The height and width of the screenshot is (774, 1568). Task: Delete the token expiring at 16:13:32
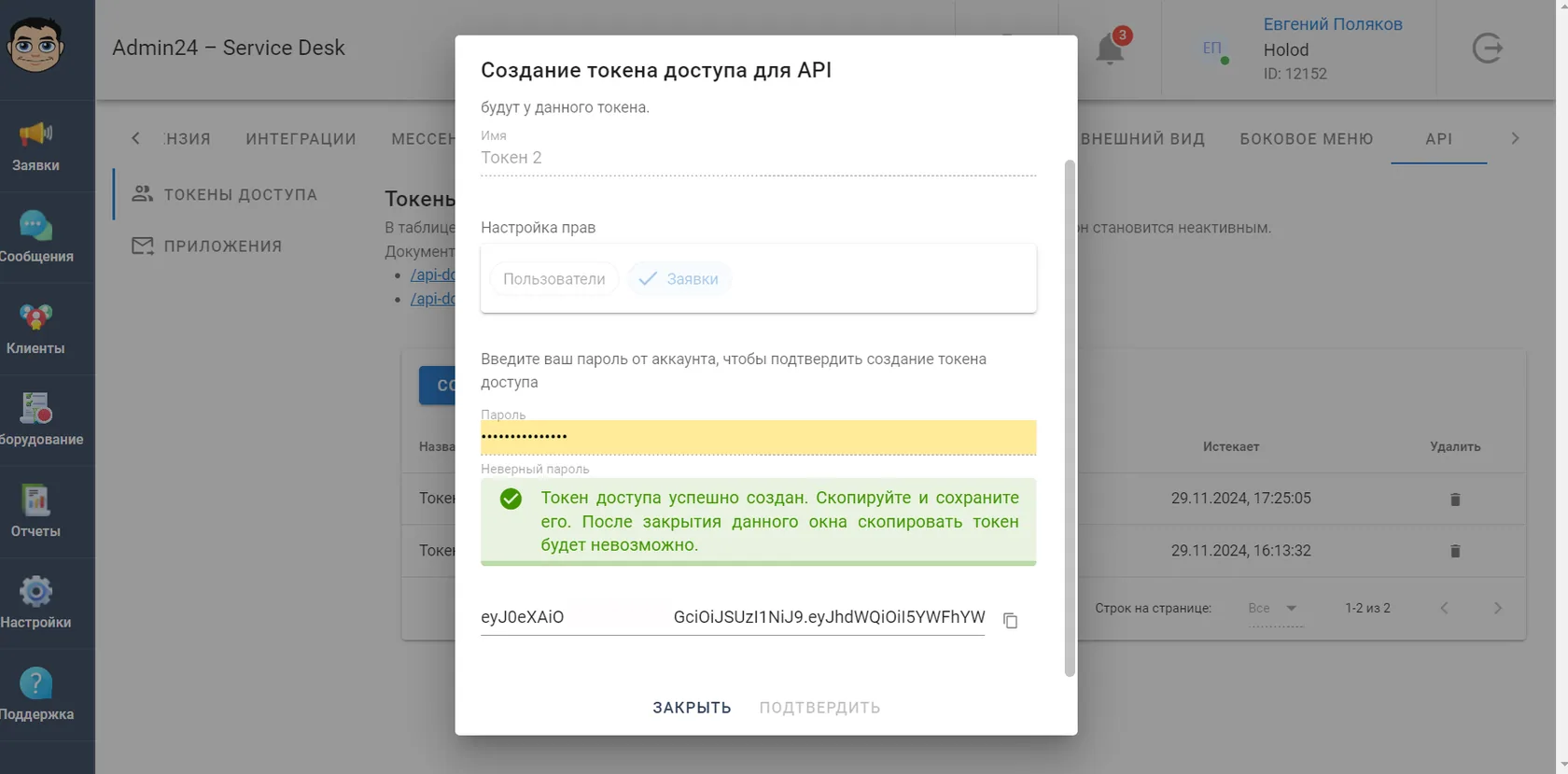tap(1455, 551)
